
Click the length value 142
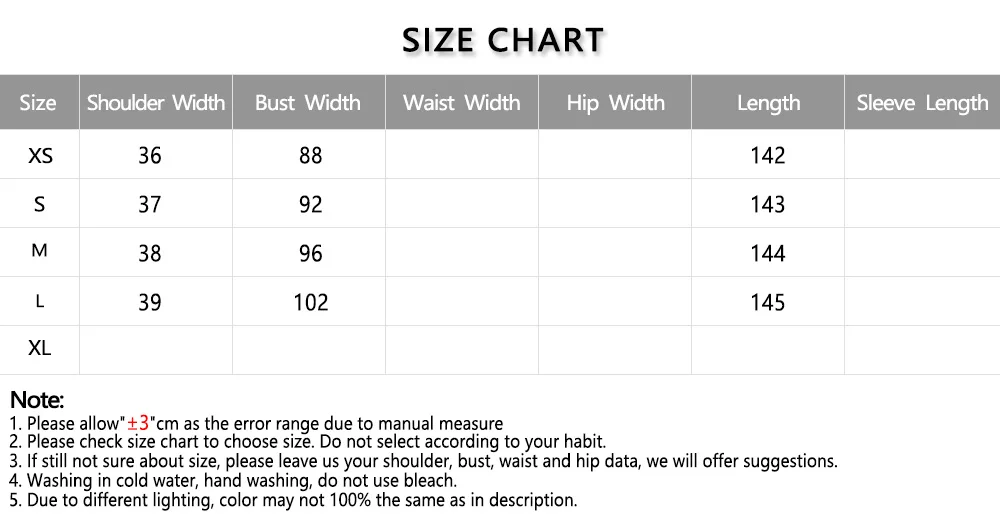pos(767,155)
